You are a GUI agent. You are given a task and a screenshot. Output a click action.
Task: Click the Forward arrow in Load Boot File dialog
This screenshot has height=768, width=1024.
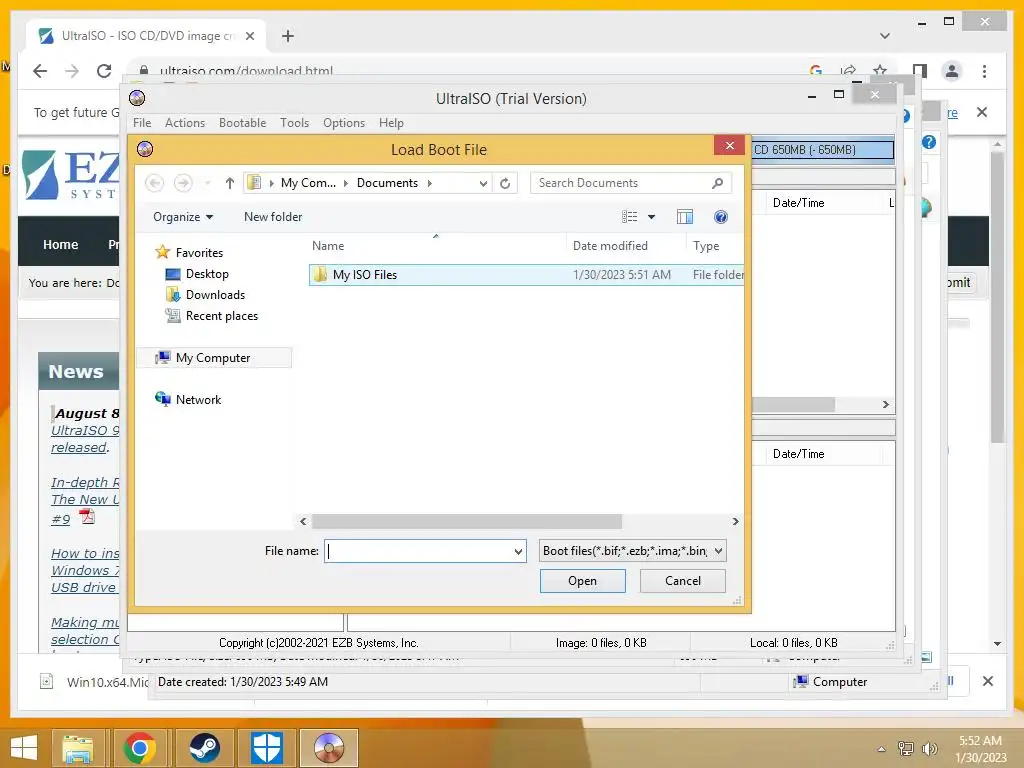coord(184,183)
